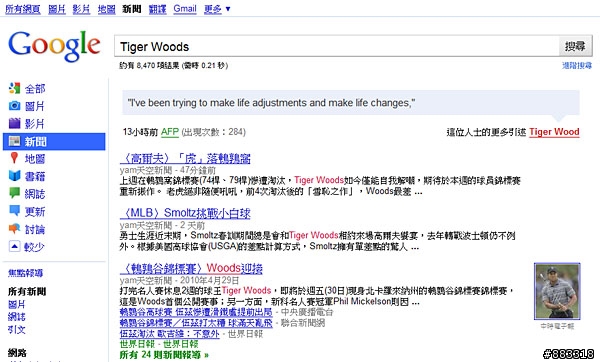Screen dimensions: 600x362
Task: Open the 更多 dropdown in top bar
Action: pos(217,9)
